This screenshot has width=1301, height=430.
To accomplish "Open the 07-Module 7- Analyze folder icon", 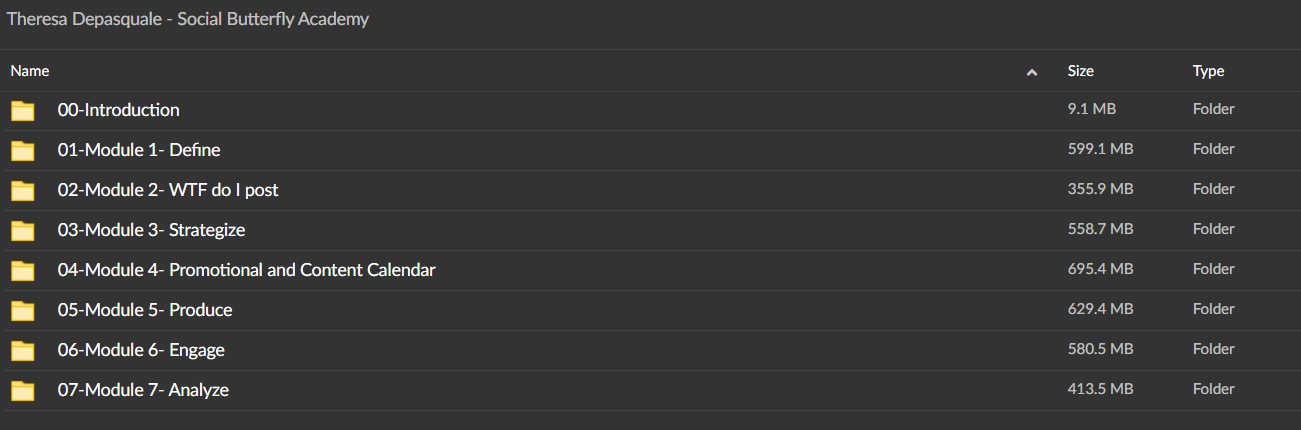I will click(x=22, y=391).
